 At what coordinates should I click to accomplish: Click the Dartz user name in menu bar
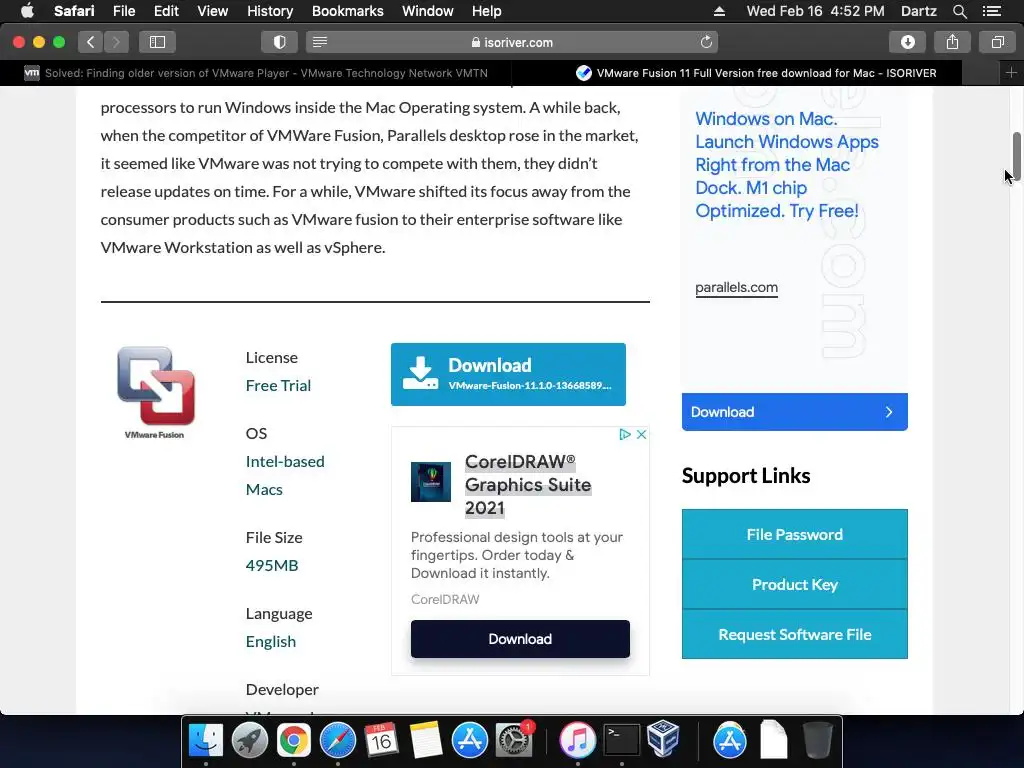(918, 11)
